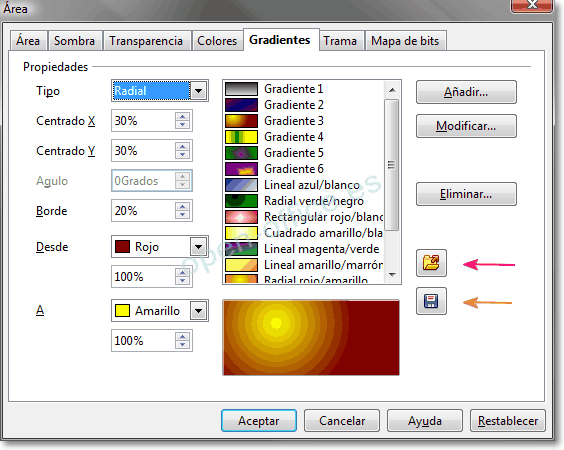Click the Restablecer button

[508, 421]
